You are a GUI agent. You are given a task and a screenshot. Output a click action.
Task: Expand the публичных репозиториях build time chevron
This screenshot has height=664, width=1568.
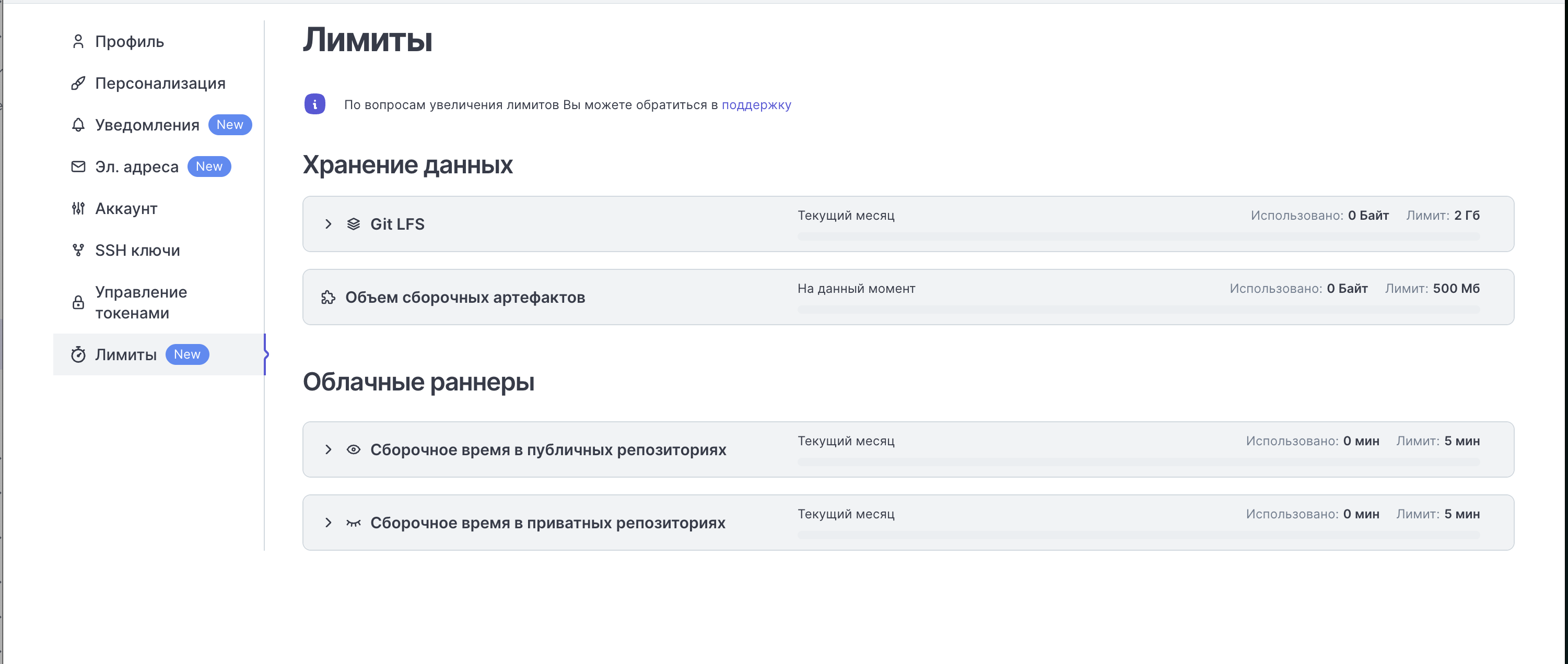coord(328,450)
